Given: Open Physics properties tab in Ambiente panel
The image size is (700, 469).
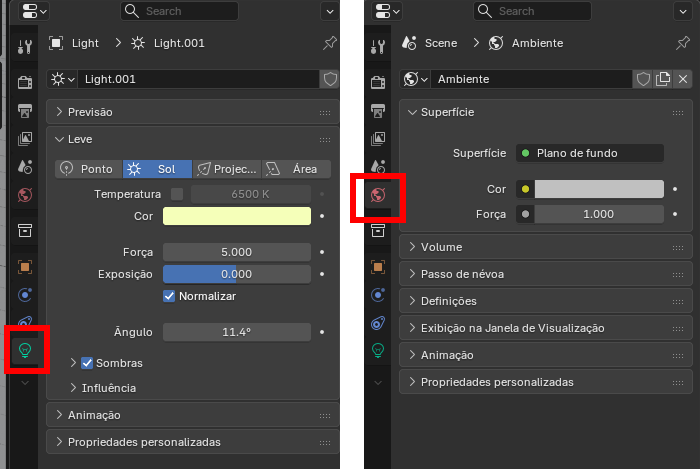Looking at the screenshot, I should pyautogui.click(x=378, y=295).
